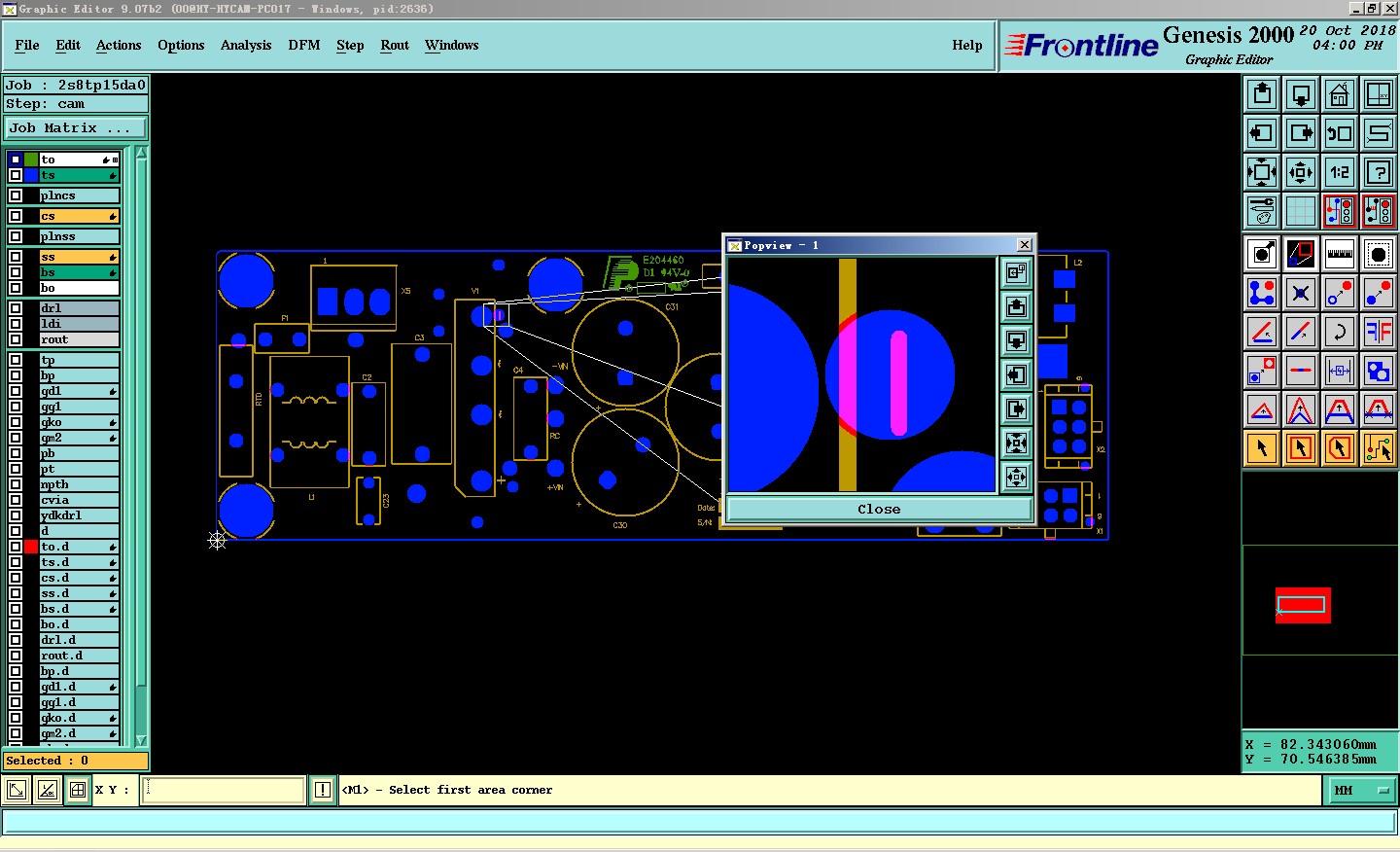Viewport: 1400px width, 852px height.
Task: Click pan up icon inside Popview window
Action: [x=1017, y=307]
